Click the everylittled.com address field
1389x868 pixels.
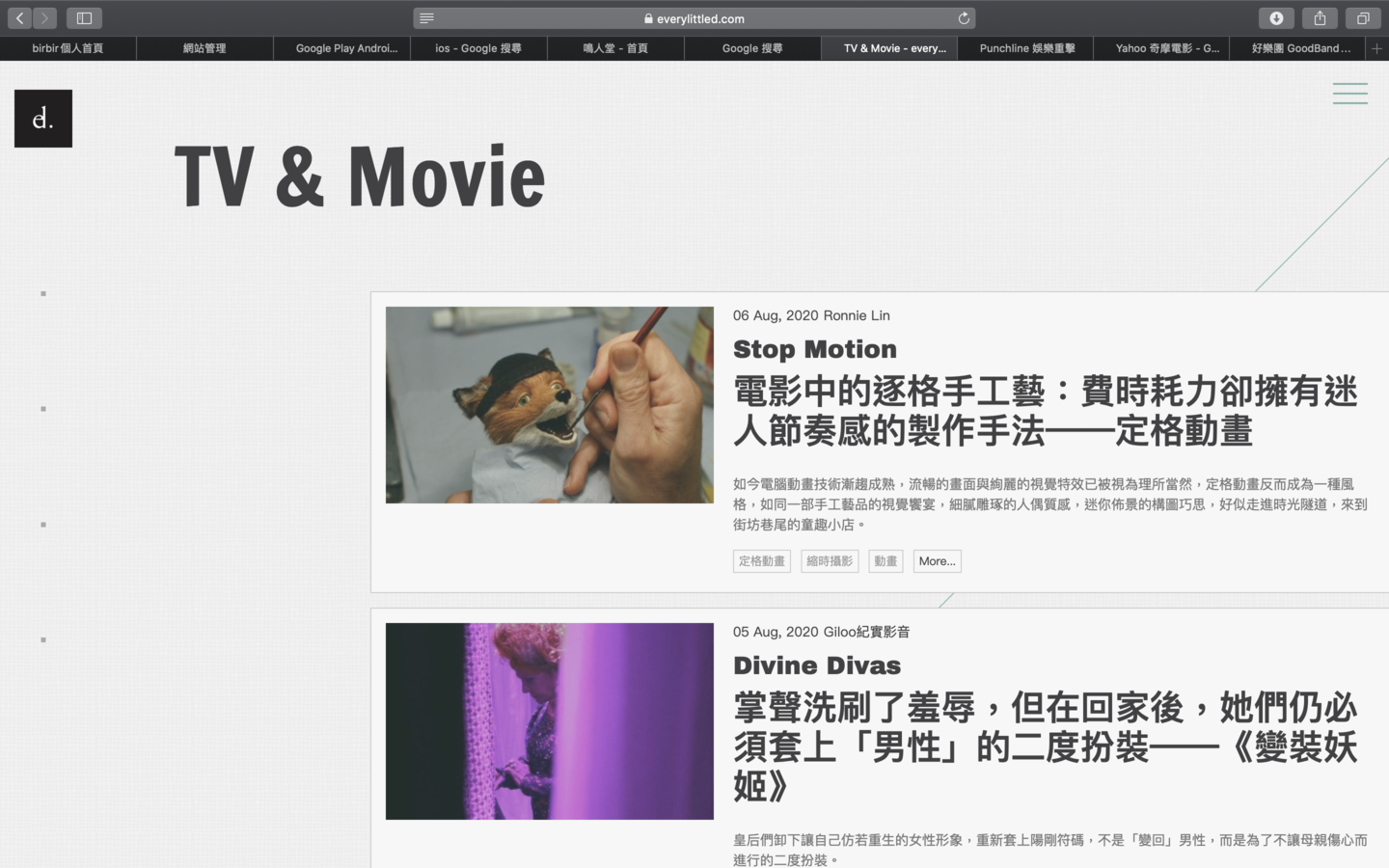tap(694, 18)
